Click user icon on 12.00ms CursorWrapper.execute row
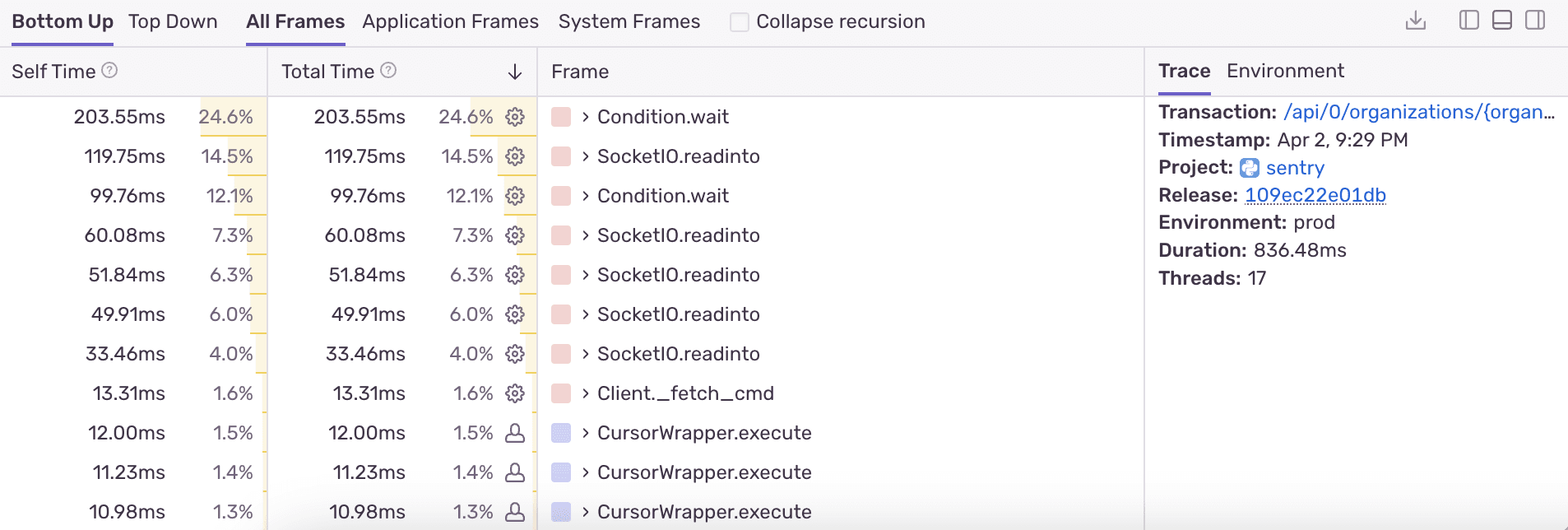This screenshot has height=530, width=1568. click(515, 433)
